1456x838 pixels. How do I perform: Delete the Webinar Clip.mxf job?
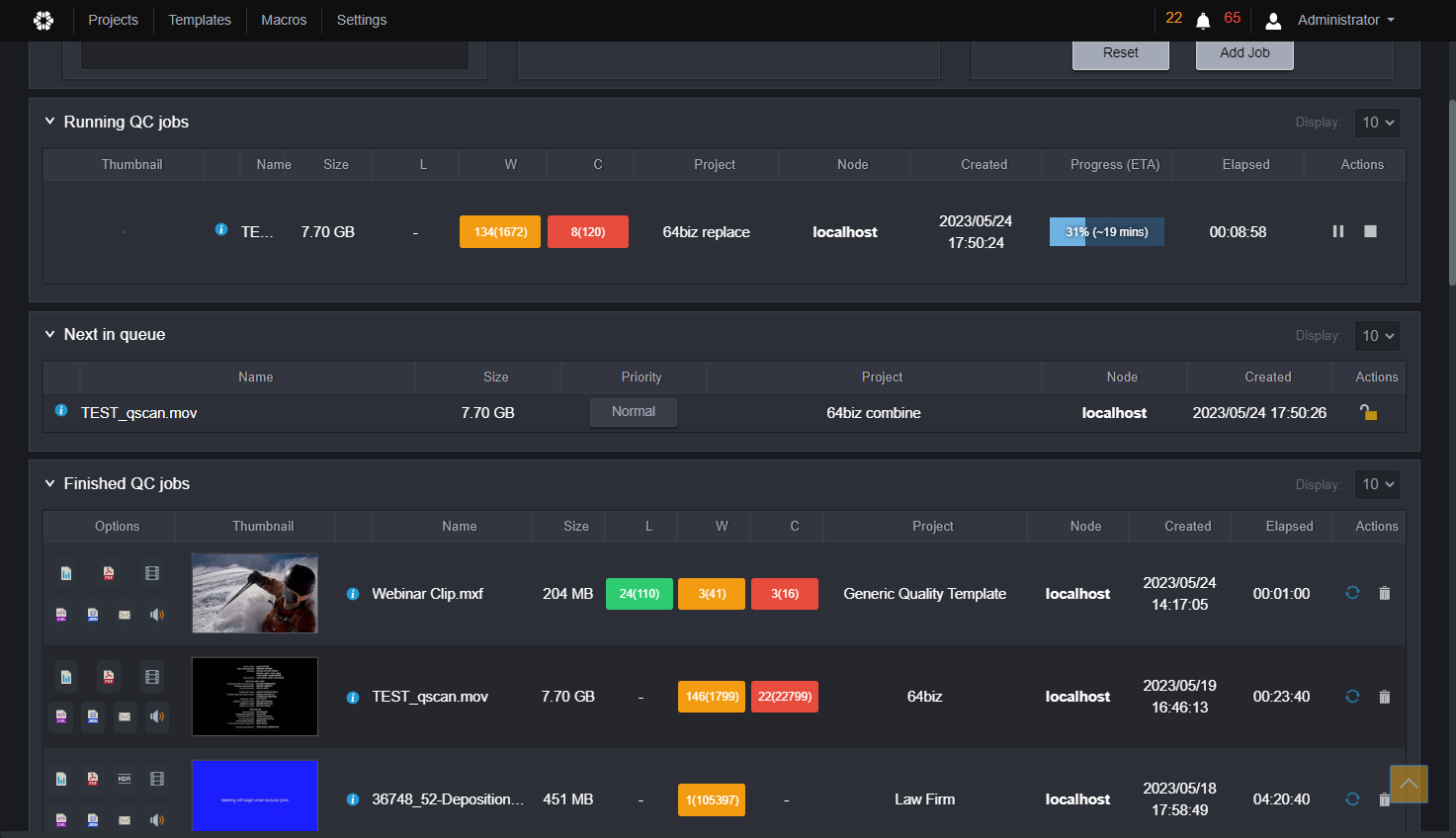pos(1384,593)
